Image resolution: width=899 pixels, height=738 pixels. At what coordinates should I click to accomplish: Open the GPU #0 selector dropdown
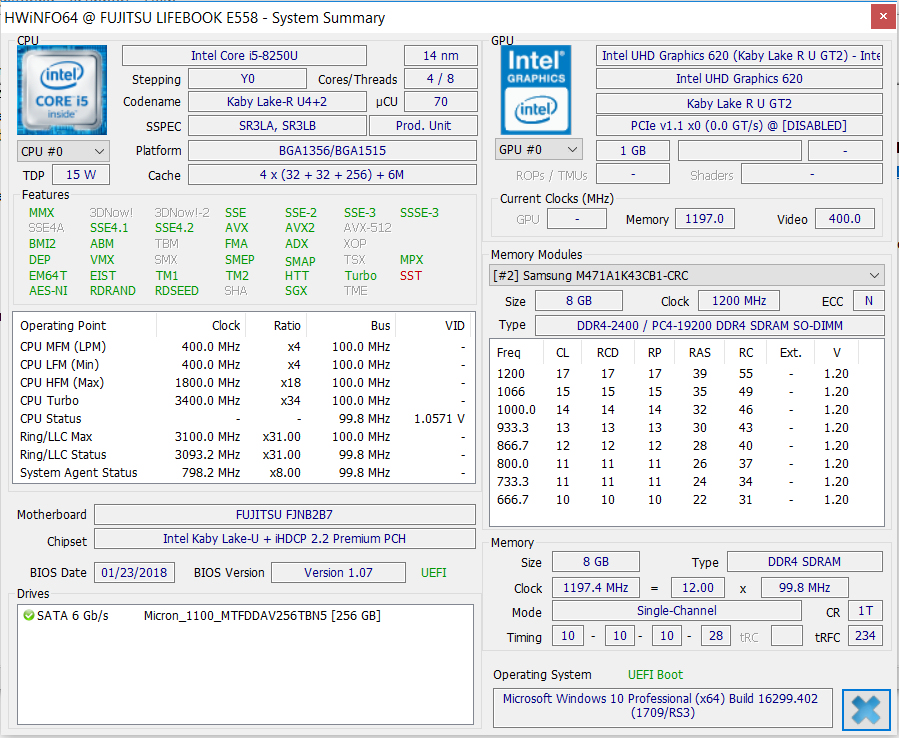click(x=538, y=150)
